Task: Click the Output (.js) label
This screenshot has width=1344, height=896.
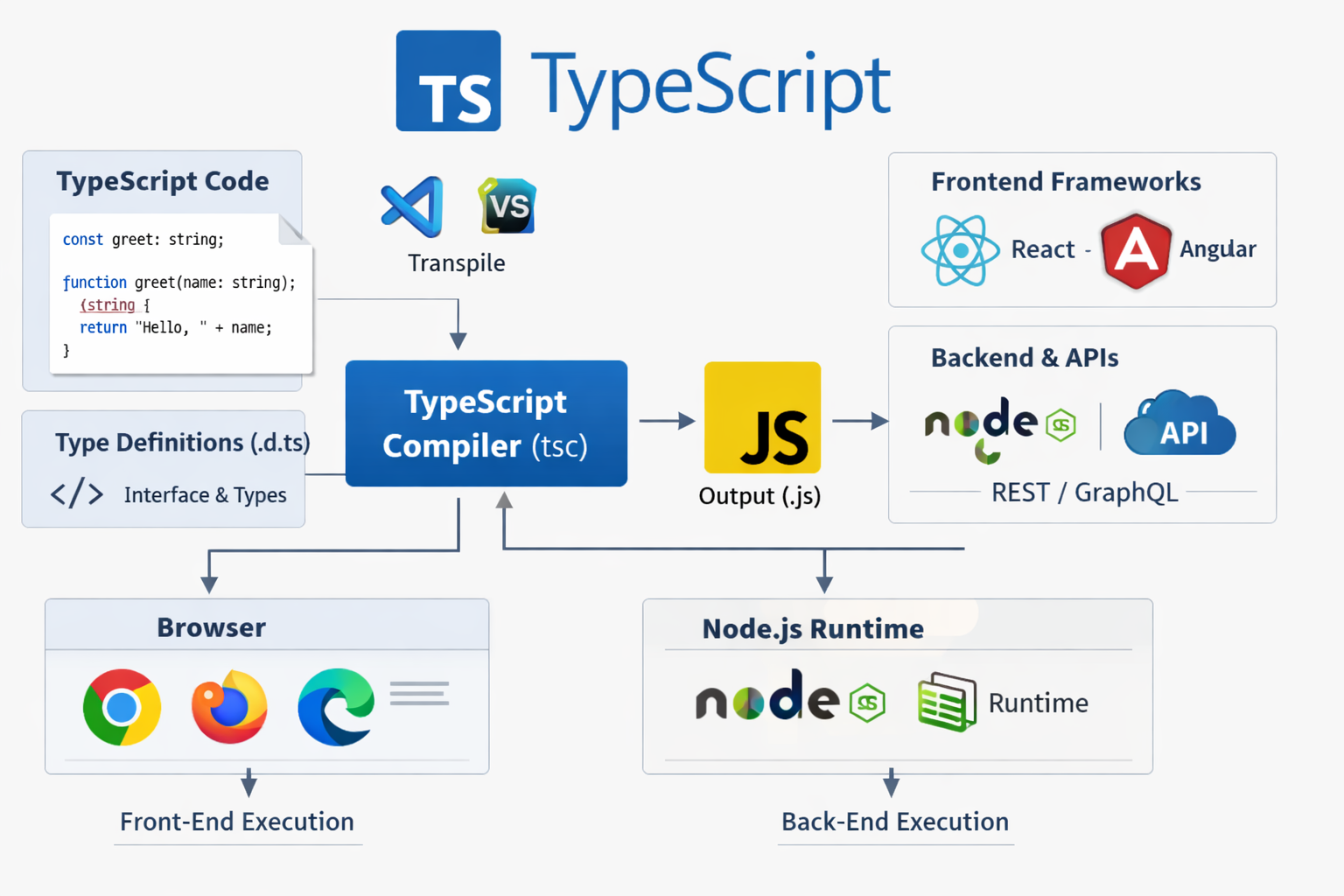Action: tap(759, 496)
